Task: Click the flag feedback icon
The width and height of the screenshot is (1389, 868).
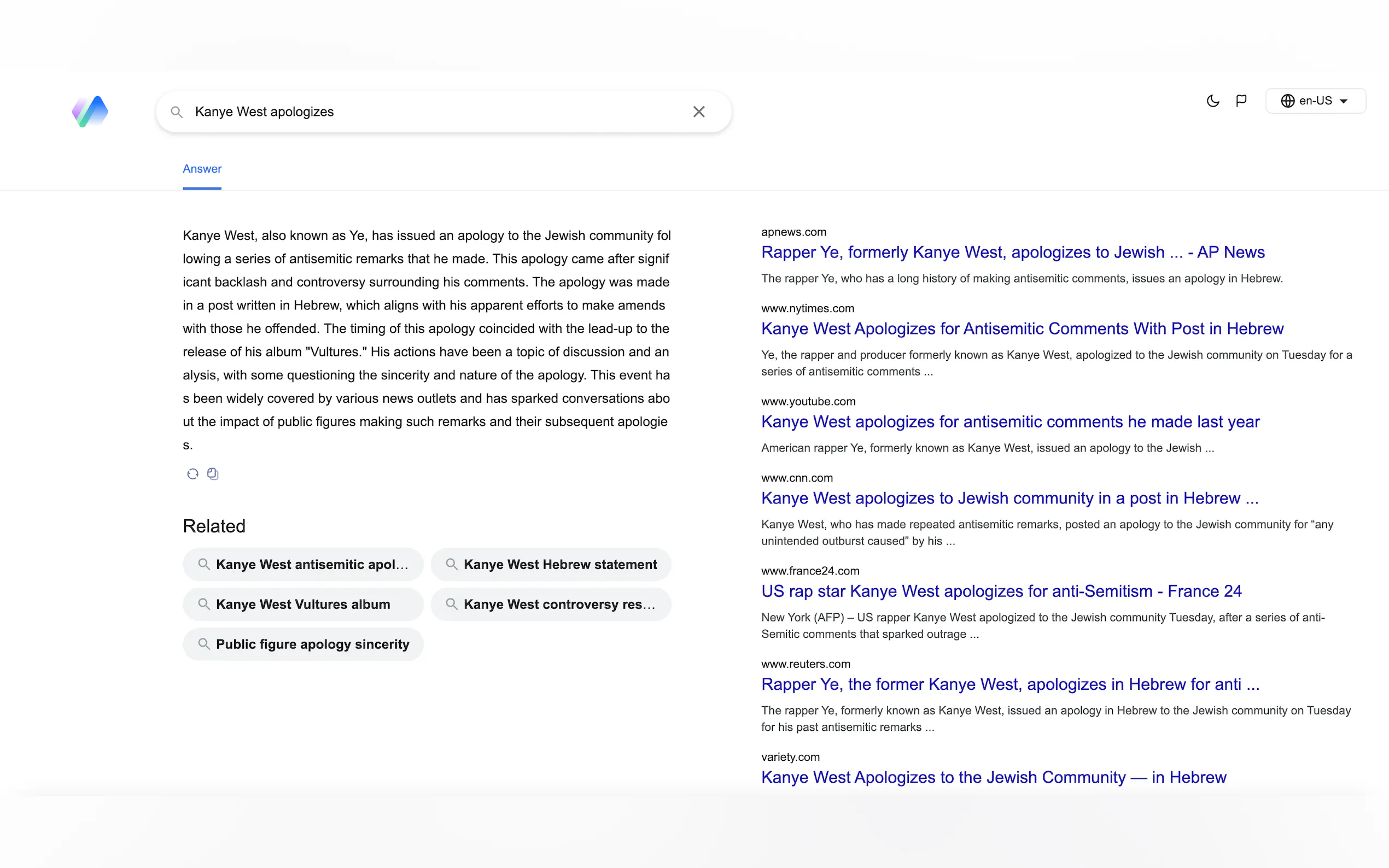Action: tap(1241, 101)
